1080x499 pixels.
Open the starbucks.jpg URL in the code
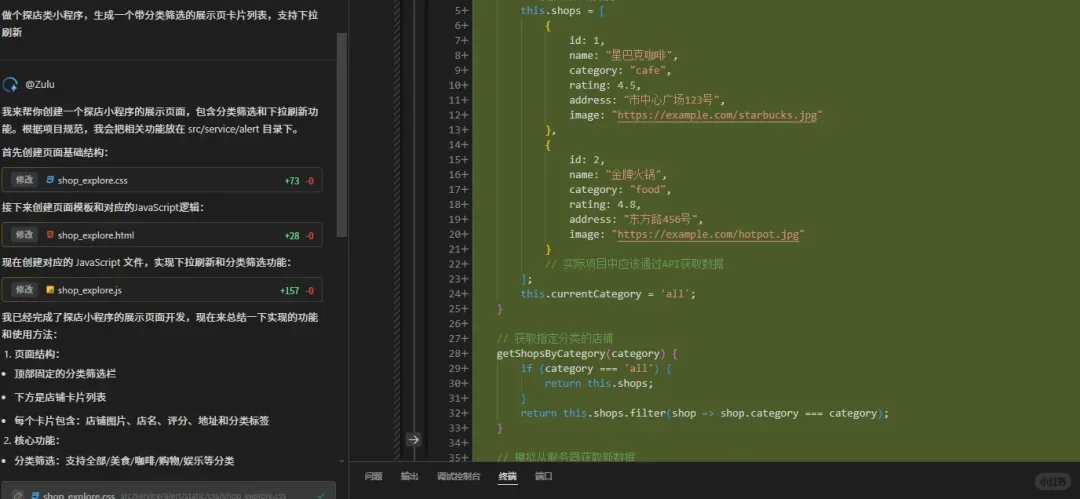point(717,115)
